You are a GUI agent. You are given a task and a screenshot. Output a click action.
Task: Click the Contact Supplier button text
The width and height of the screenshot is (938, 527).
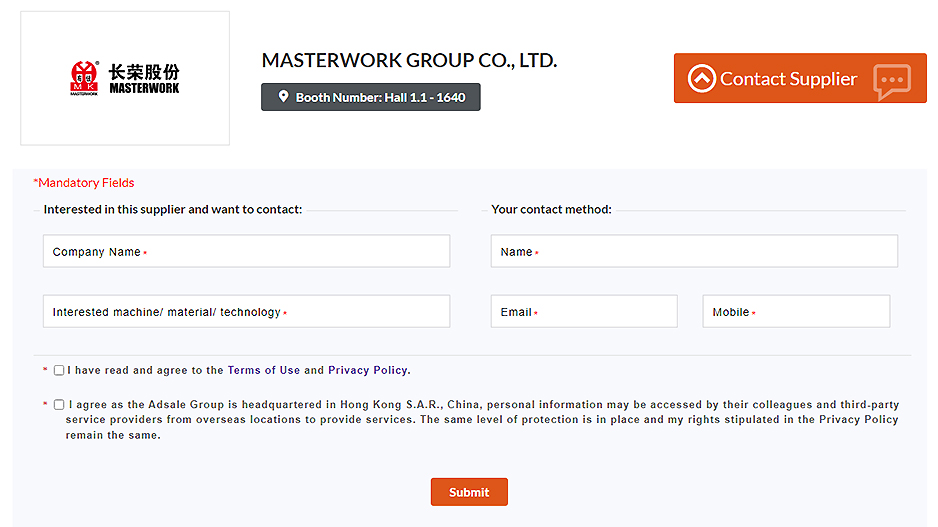click(788, 79)
